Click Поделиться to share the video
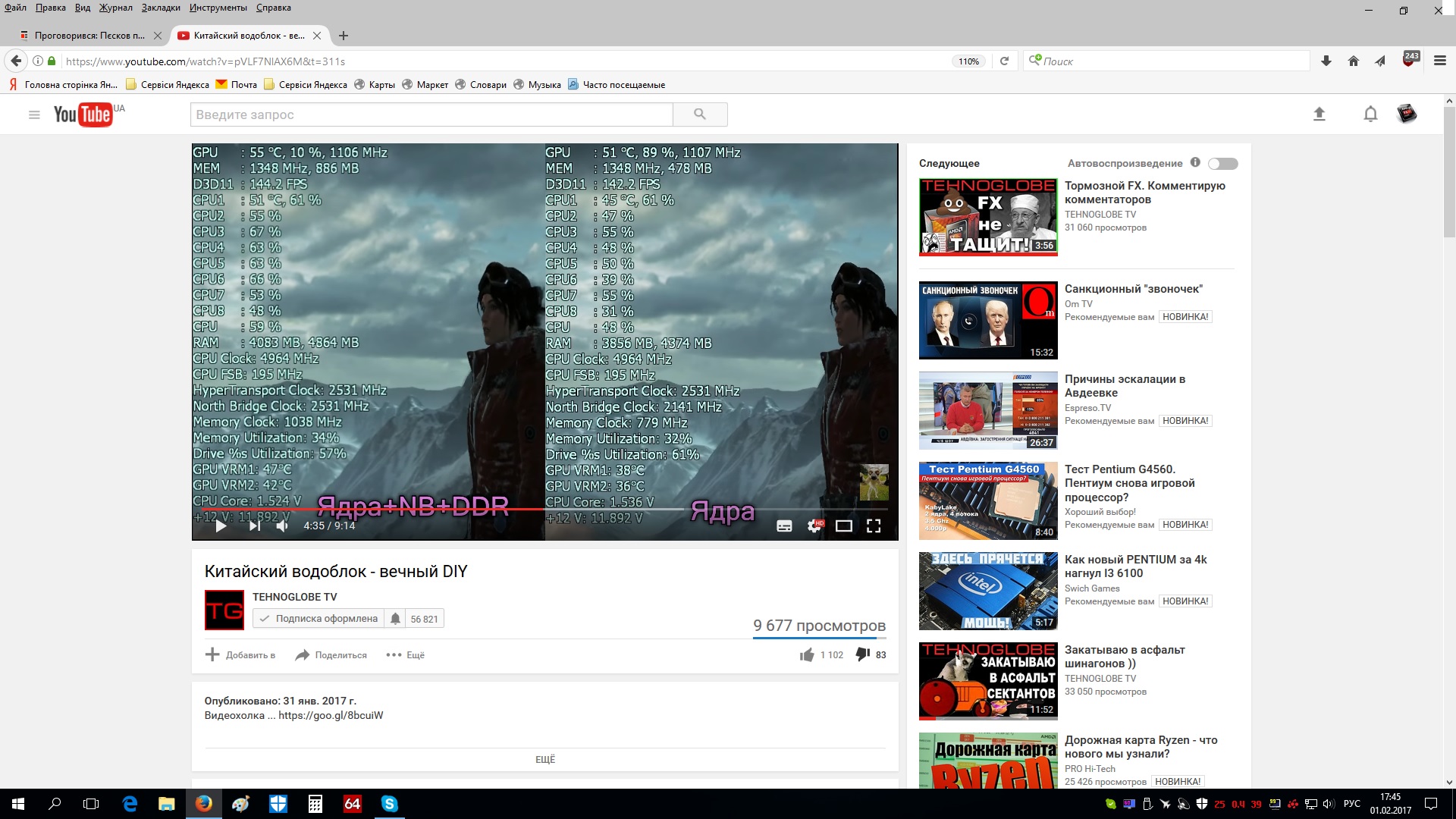 coord(331,655)
